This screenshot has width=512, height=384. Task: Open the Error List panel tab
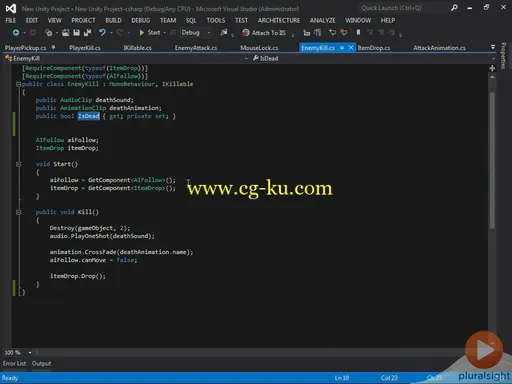[14, 364]
